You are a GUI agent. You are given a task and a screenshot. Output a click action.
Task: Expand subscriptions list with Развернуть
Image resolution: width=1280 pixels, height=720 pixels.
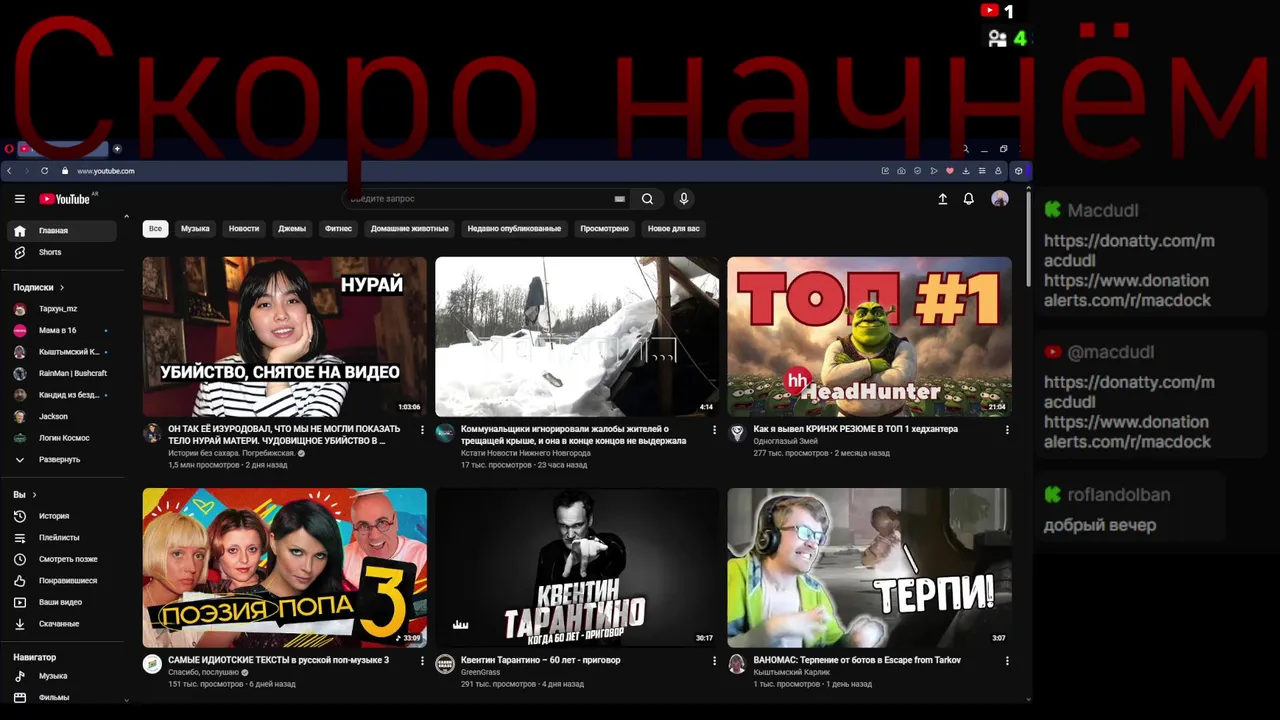pyautogui.click(x=62, y=459)
